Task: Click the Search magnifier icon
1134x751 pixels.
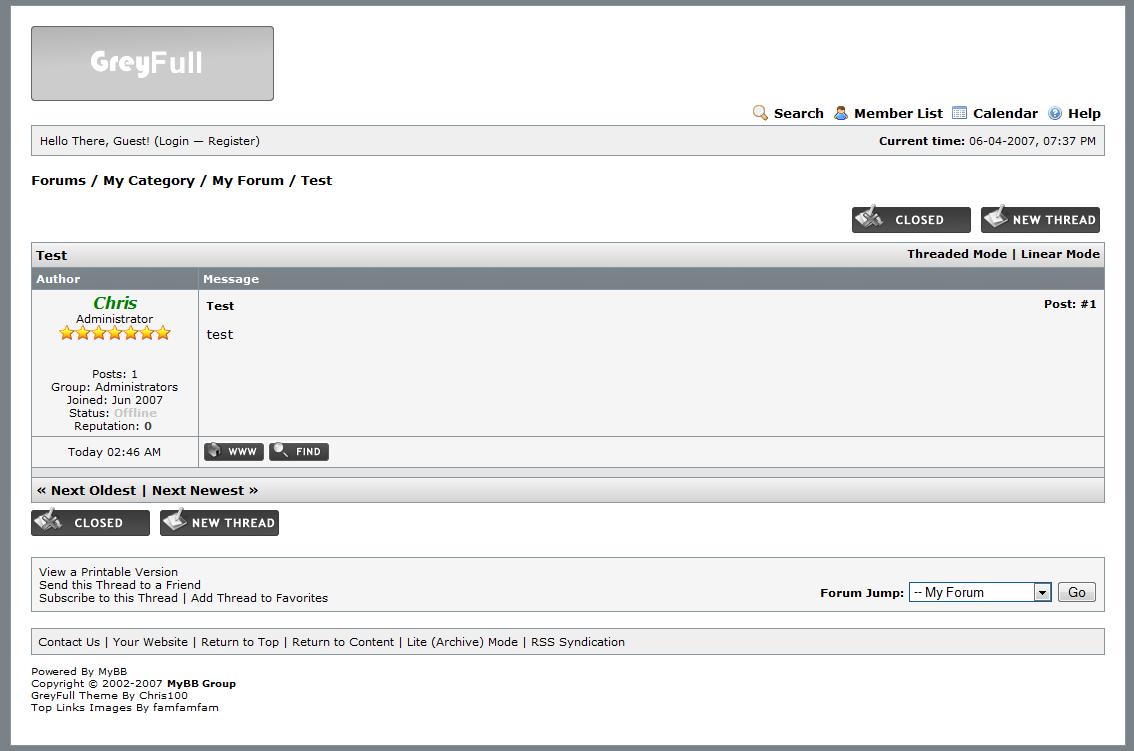Action: (x=760, y=113)
